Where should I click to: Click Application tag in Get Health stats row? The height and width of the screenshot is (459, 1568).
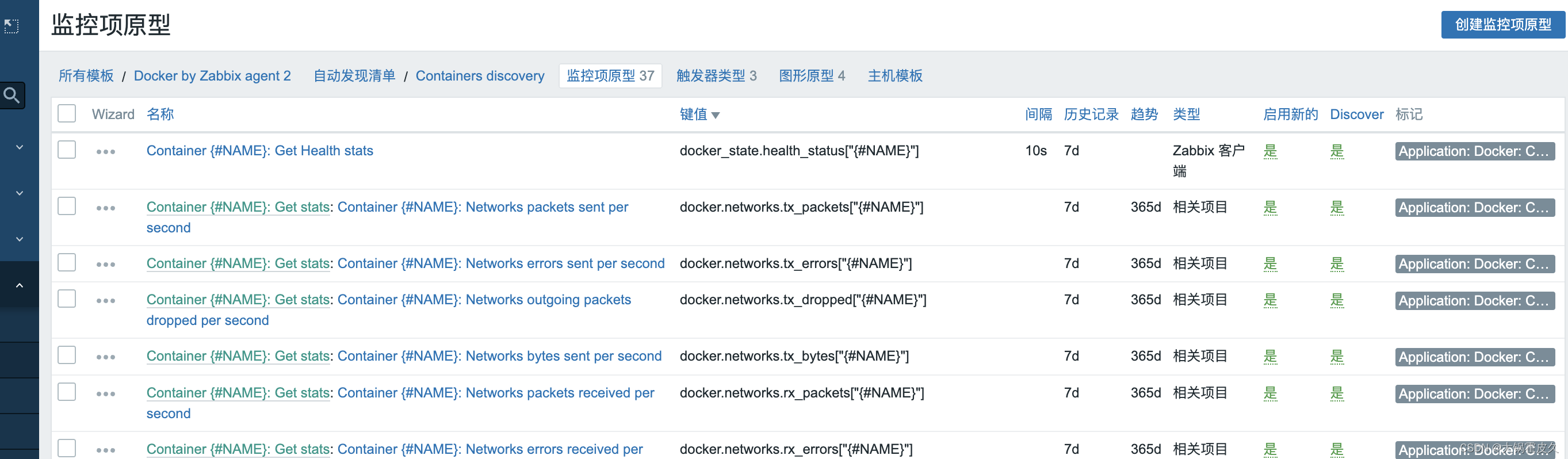[1475, 152]
